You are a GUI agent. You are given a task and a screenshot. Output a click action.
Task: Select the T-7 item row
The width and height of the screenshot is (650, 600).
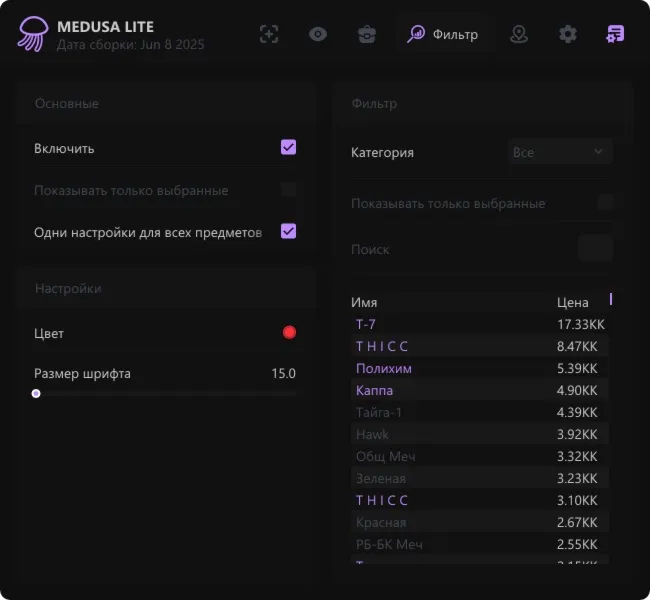point(480,324)
